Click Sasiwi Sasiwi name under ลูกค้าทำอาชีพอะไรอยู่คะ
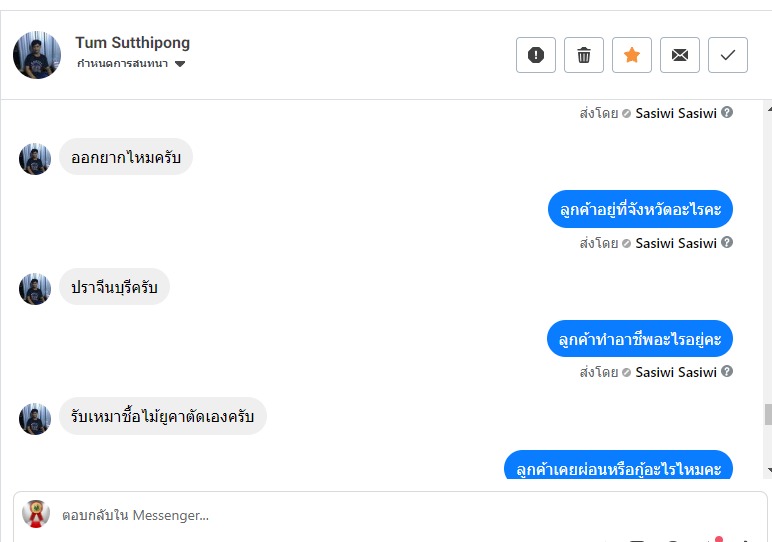This screenshot has height=542, width=772. (676, 372)
